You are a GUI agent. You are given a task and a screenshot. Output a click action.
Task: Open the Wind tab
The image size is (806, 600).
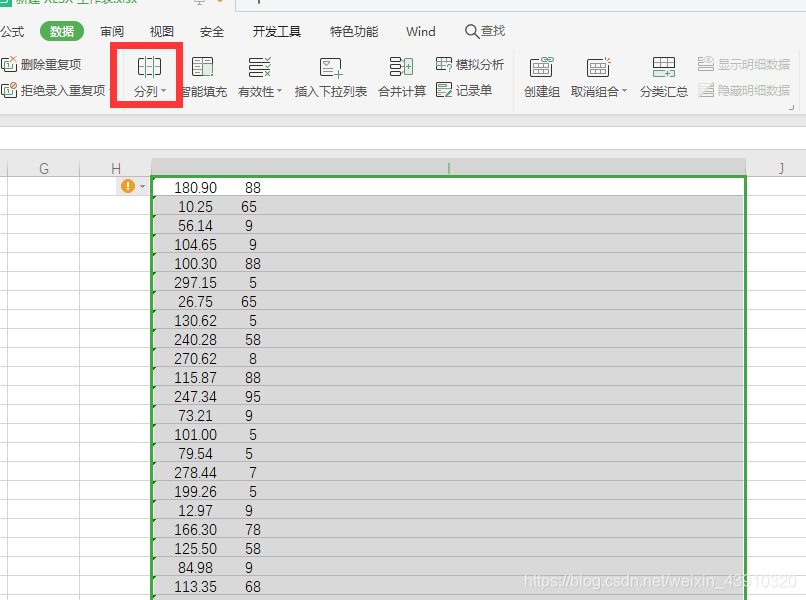(x=420, y=31)
